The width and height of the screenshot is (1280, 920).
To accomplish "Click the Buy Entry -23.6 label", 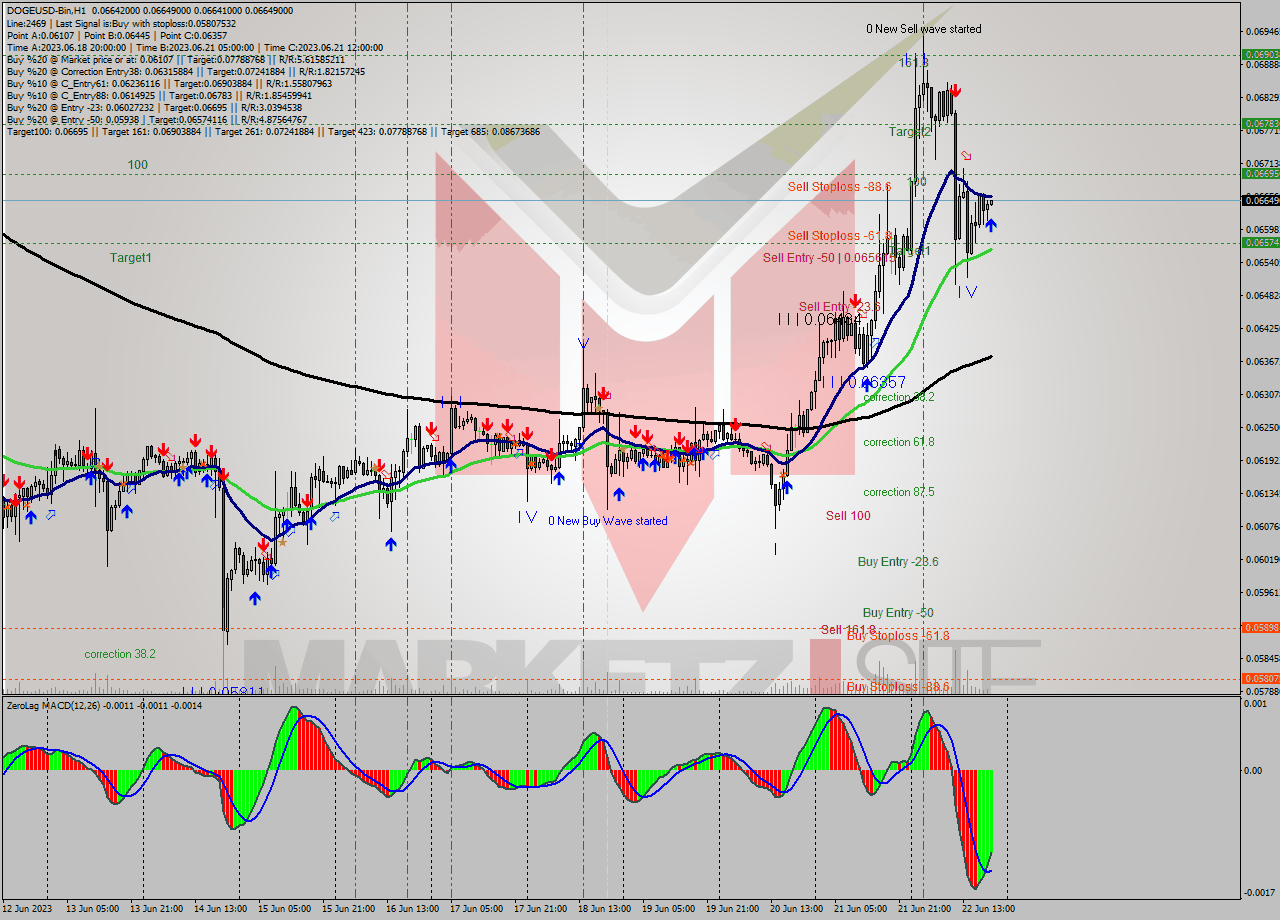I will tap(898, 562).
